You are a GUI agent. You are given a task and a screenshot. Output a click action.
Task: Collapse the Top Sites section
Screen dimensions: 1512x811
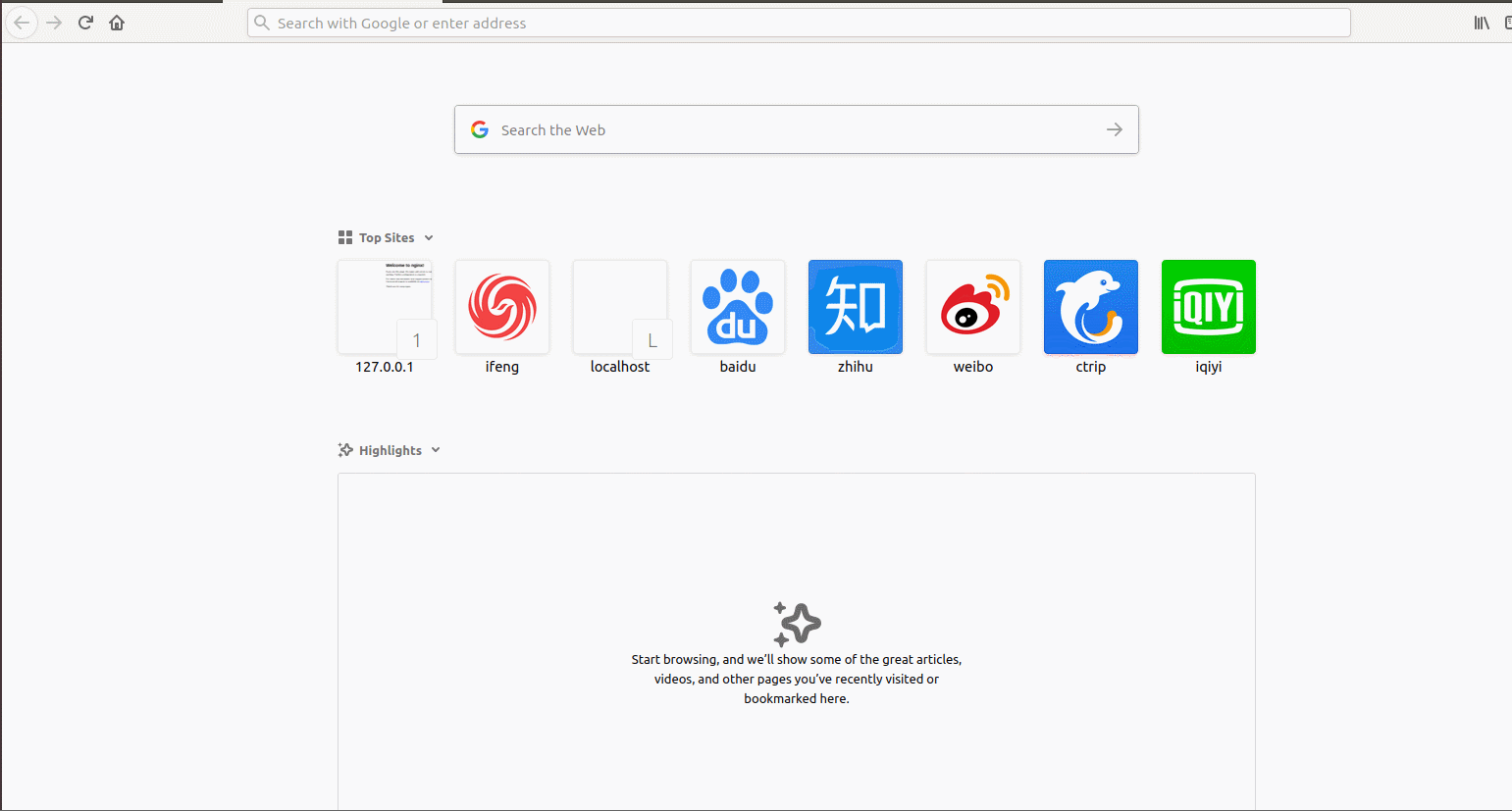tap(429, 238)
